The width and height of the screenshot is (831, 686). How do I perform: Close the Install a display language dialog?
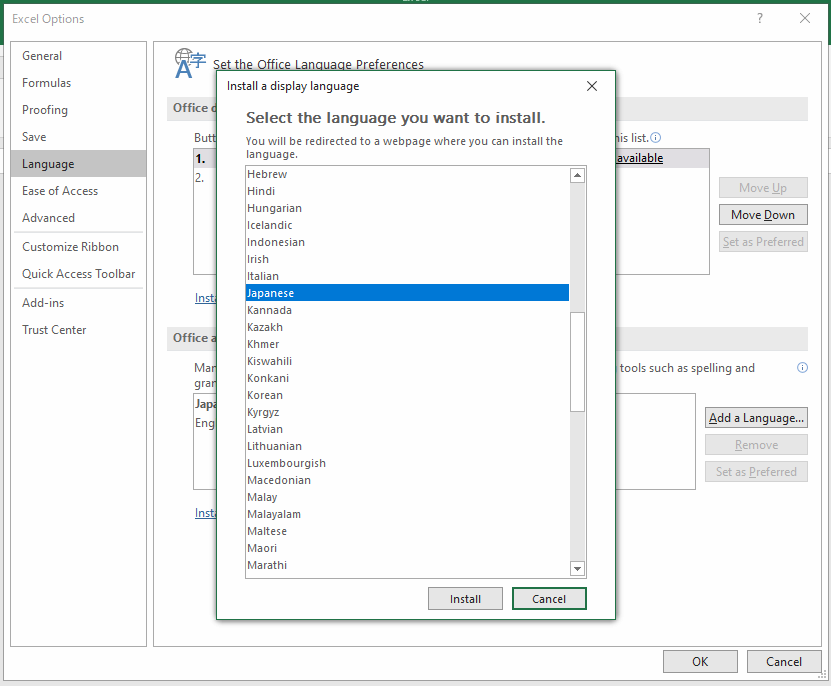592,86
